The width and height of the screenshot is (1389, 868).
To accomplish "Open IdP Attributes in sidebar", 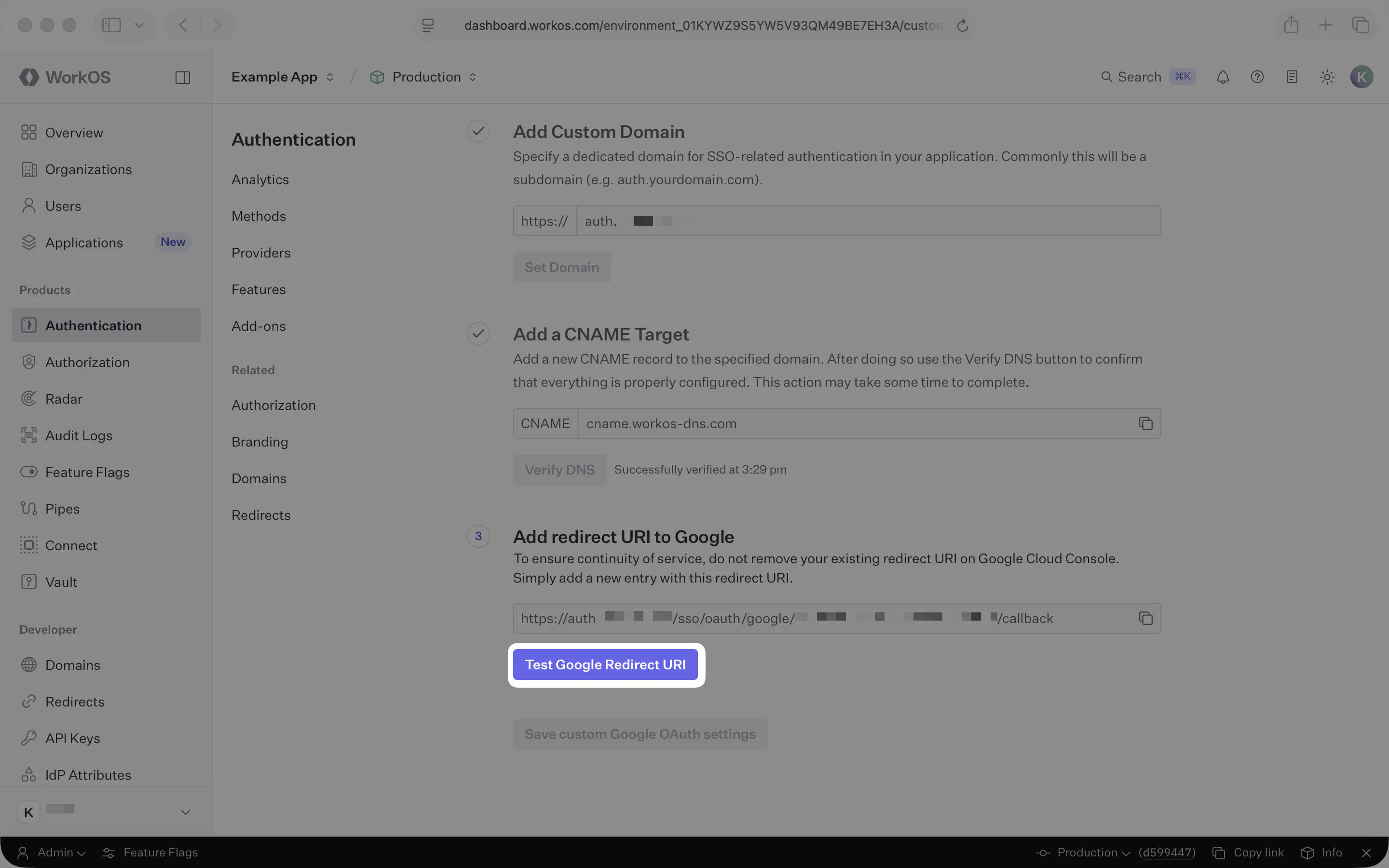I will pos(106,775).
